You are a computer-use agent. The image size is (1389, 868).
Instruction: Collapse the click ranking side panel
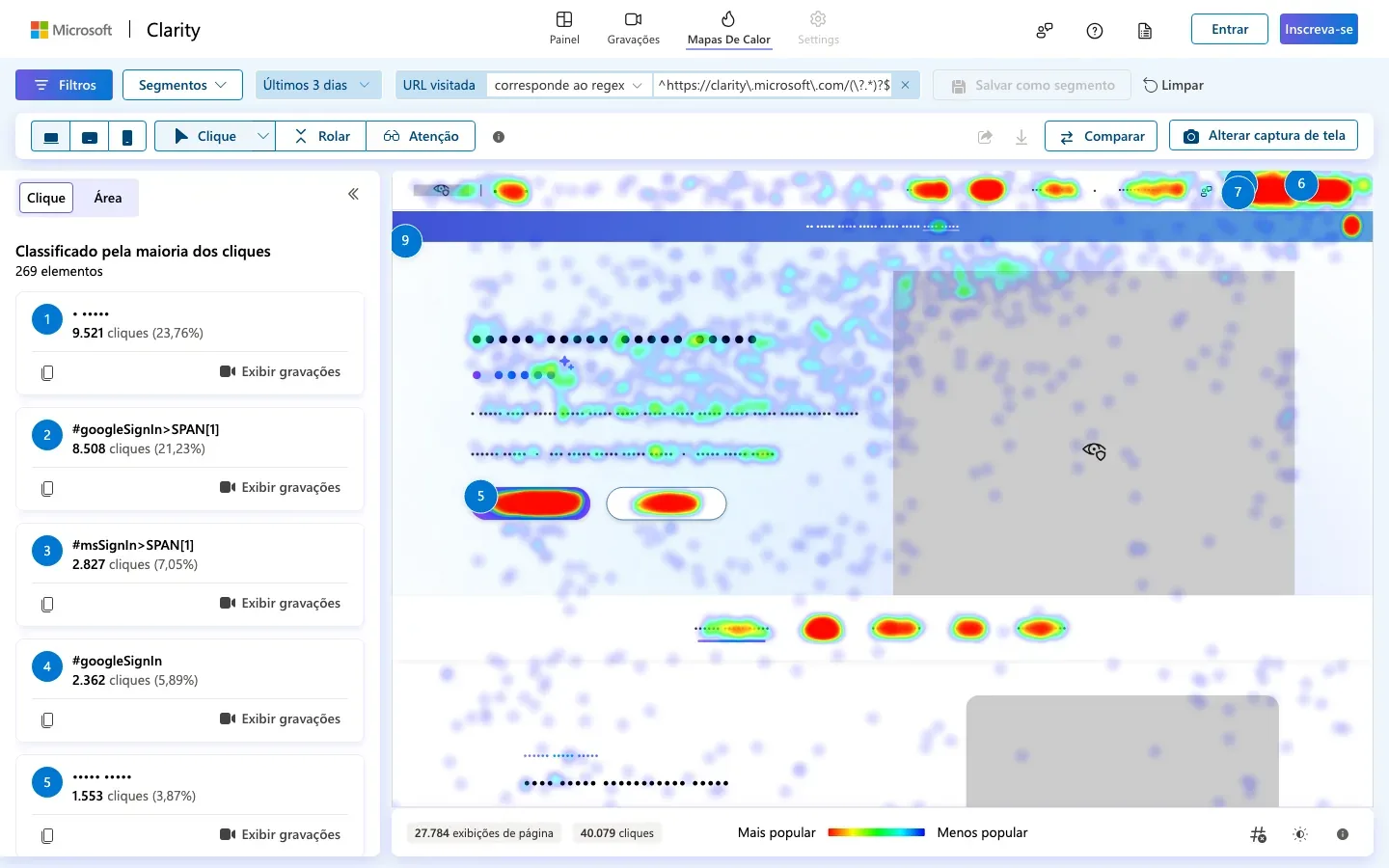353,194
